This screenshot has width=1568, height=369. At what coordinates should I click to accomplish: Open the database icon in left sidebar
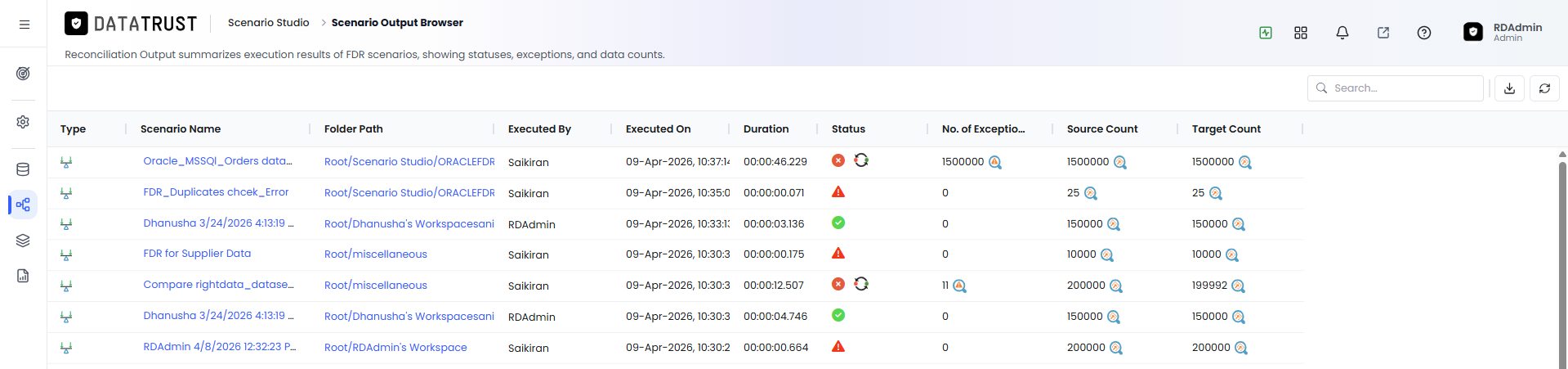pos(23,169)
